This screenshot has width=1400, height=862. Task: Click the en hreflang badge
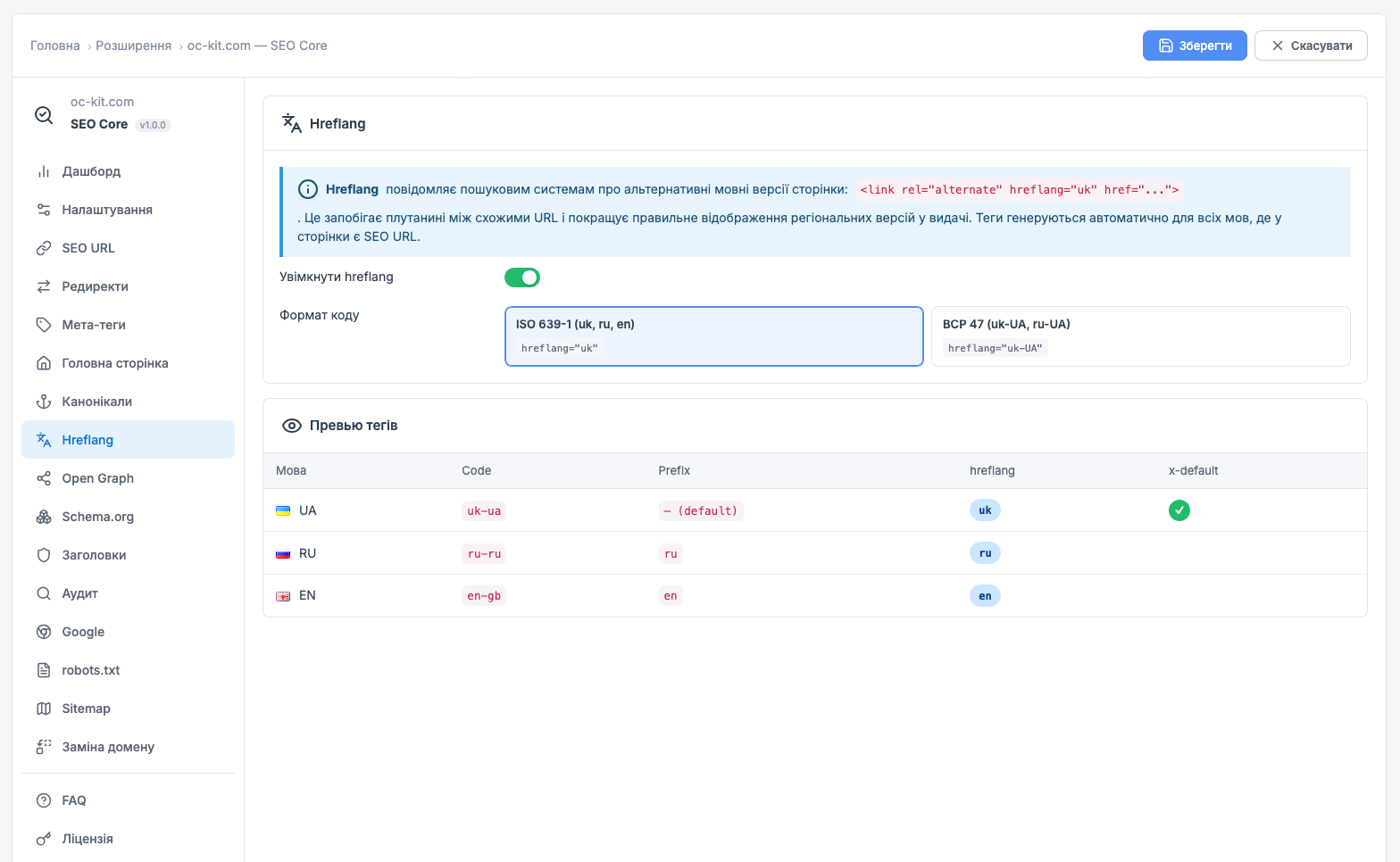tap(985, 596)
